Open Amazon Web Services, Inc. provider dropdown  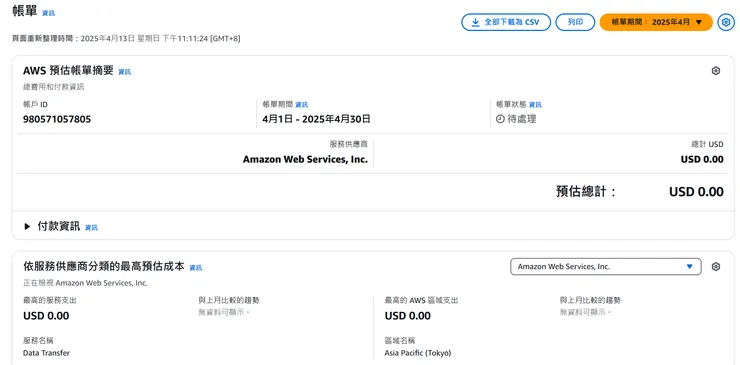pyautogui.click(x=606, y=267)
